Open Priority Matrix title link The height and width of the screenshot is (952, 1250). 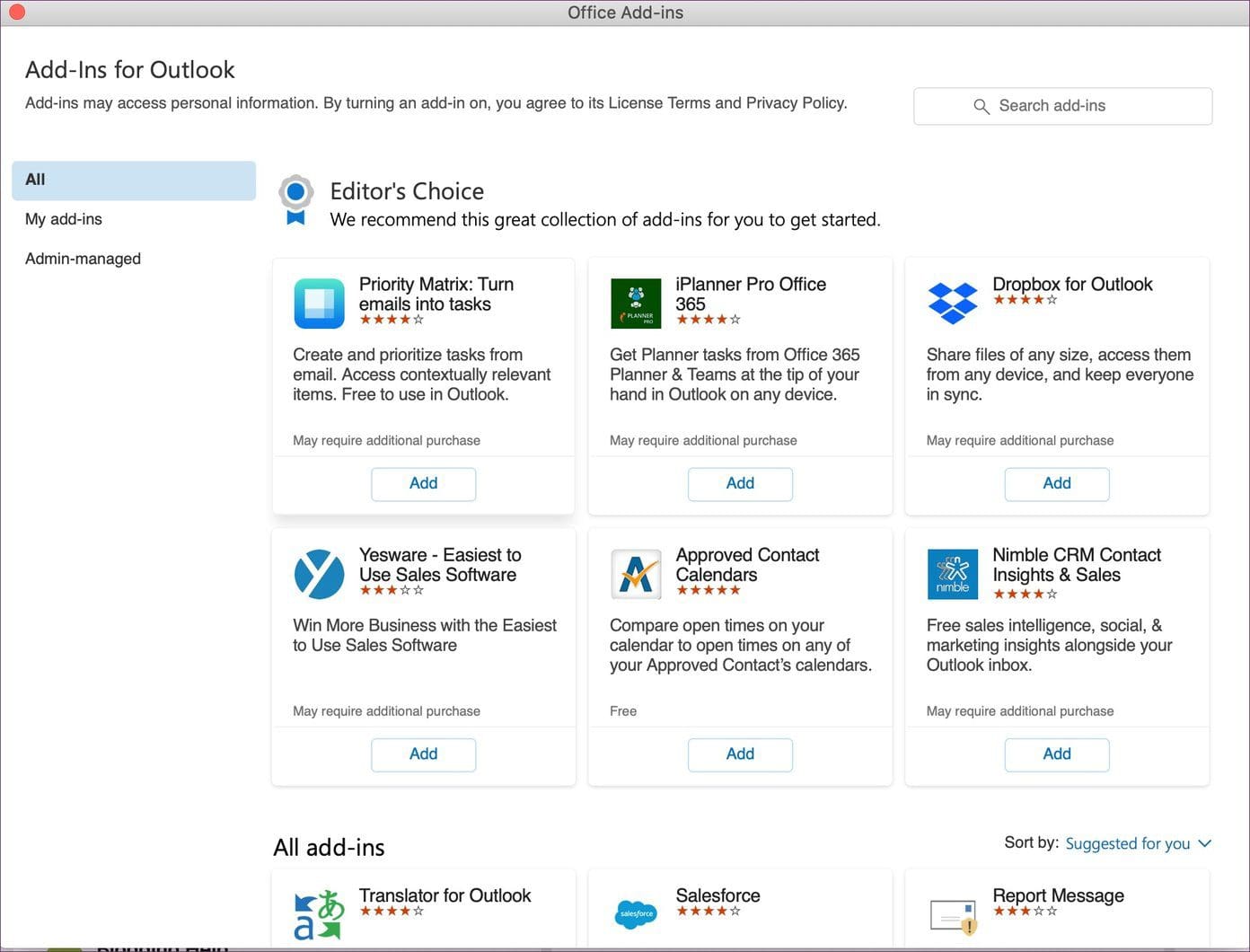point(436,294)
